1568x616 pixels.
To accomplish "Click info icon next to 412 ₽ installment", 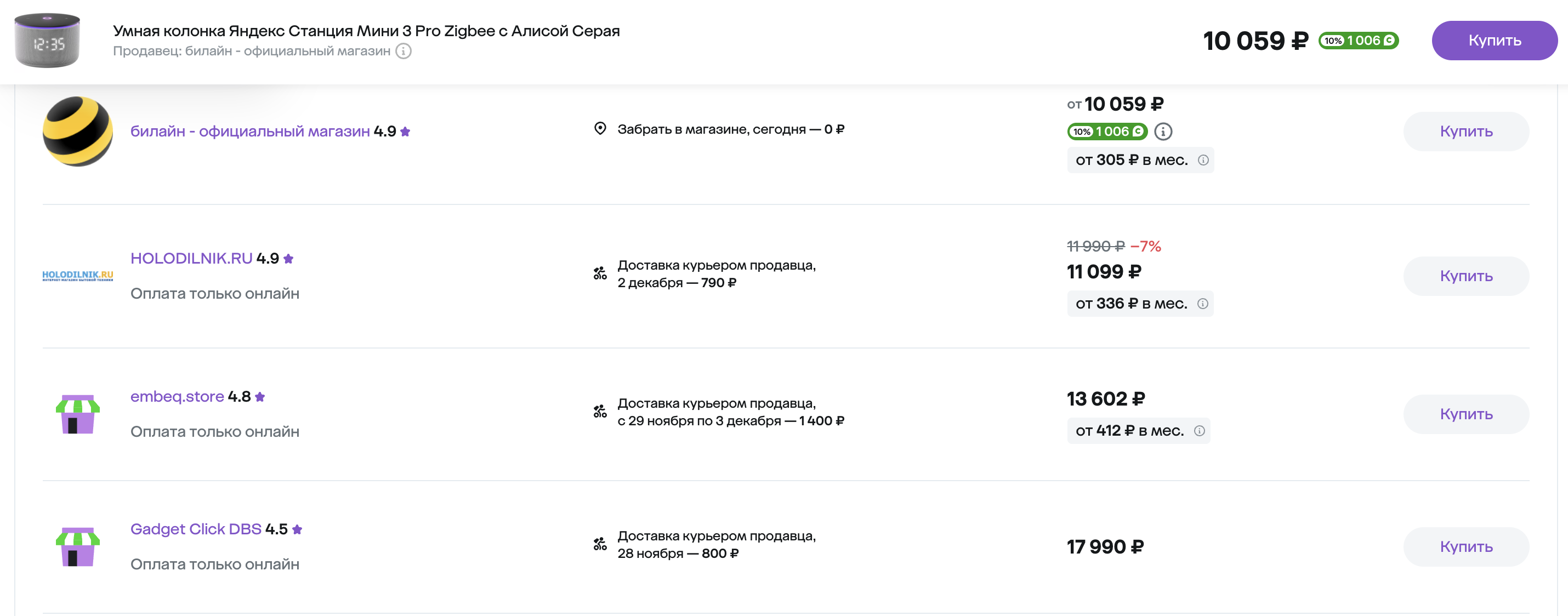I will [x=1199, y=431].
